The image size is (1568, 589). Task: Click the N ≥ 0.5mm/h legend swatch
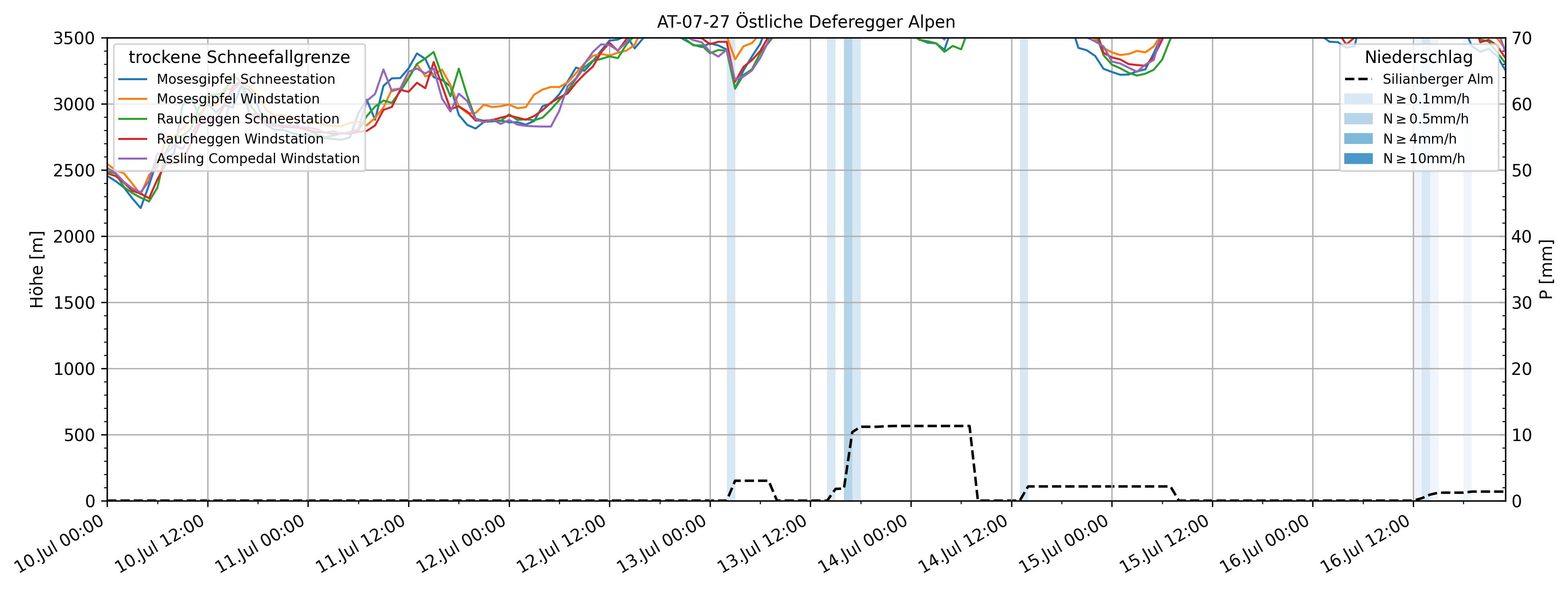point(1358,119)
